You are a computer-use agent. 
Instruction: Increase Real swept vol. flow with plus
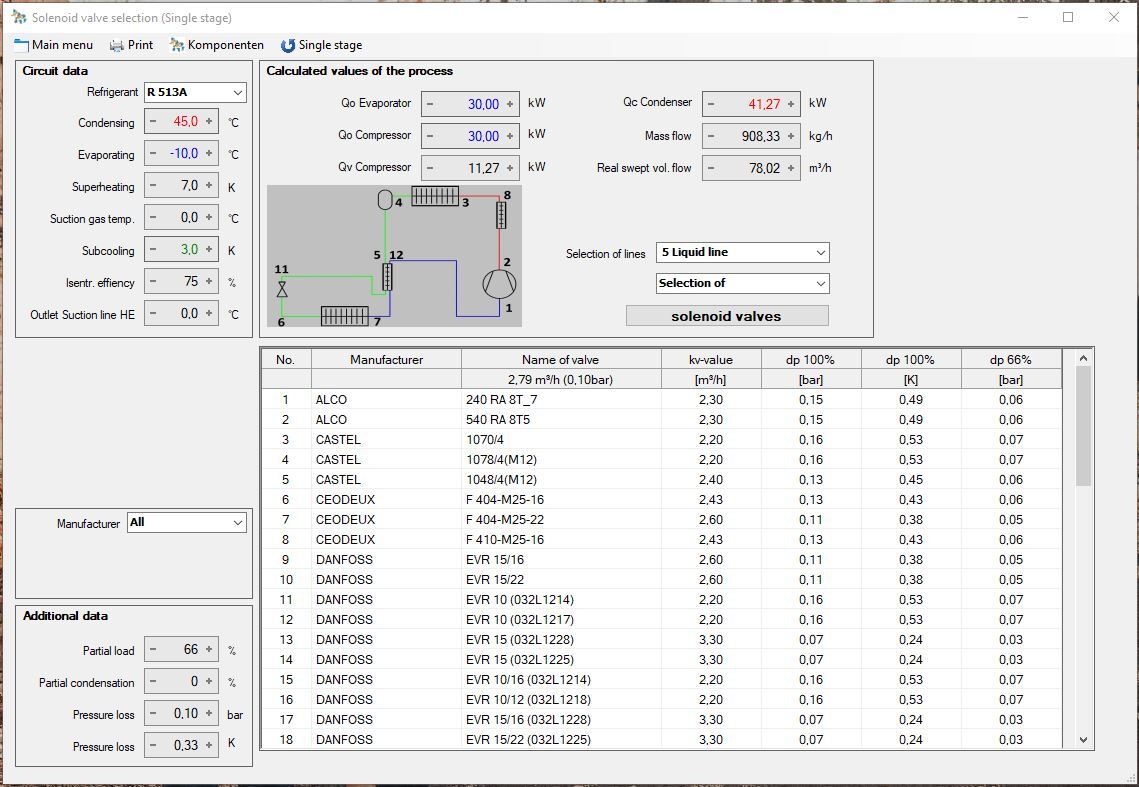[x=791, y=168]
